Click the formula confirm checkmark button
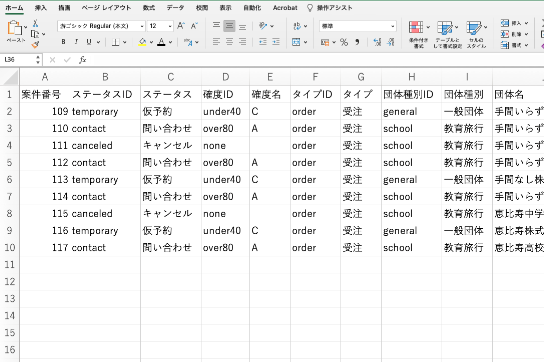The image size is (544, 362). [67, 60]
